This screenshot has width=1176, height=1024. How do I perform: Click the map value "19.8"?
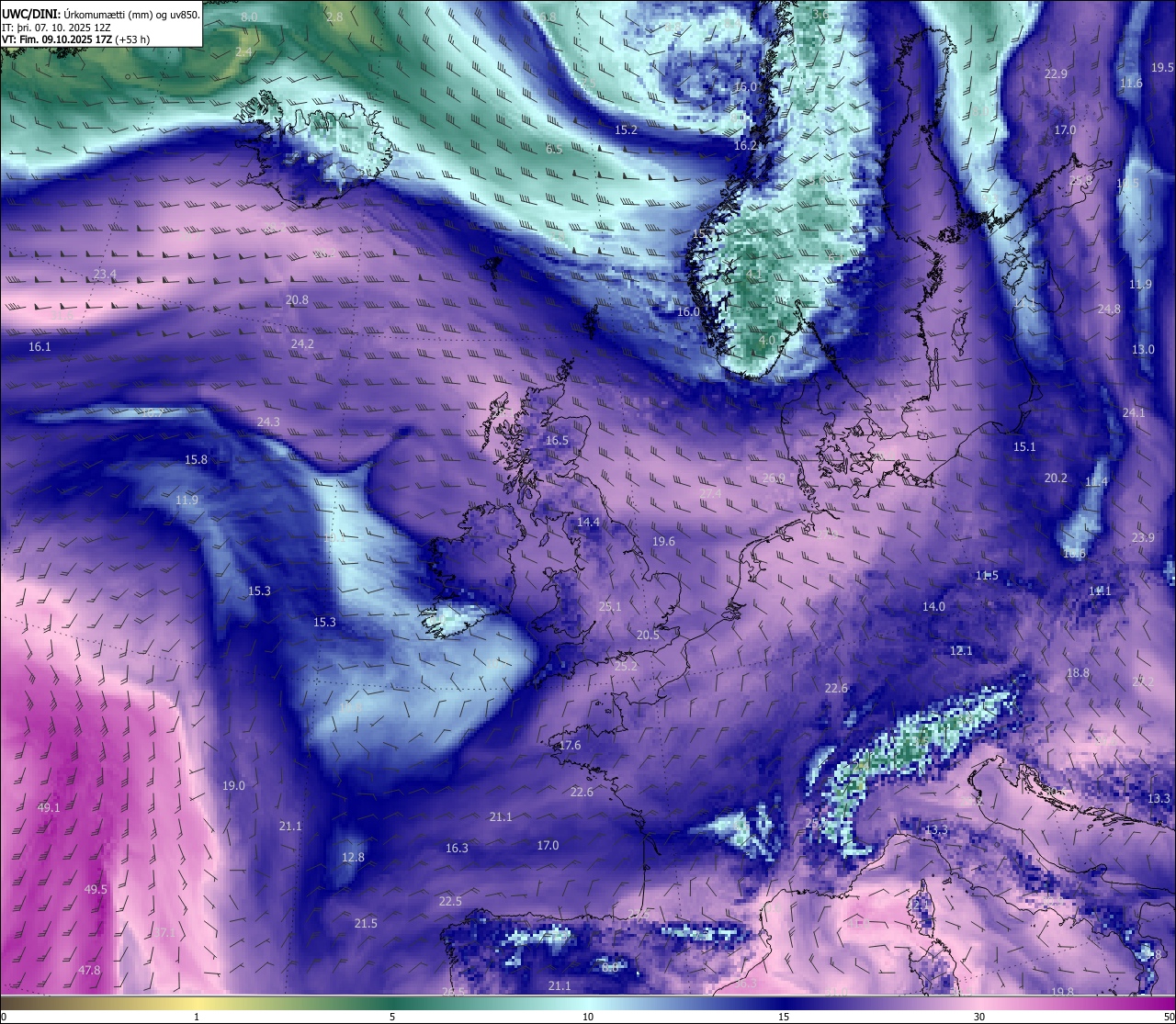coord(1062,992)
